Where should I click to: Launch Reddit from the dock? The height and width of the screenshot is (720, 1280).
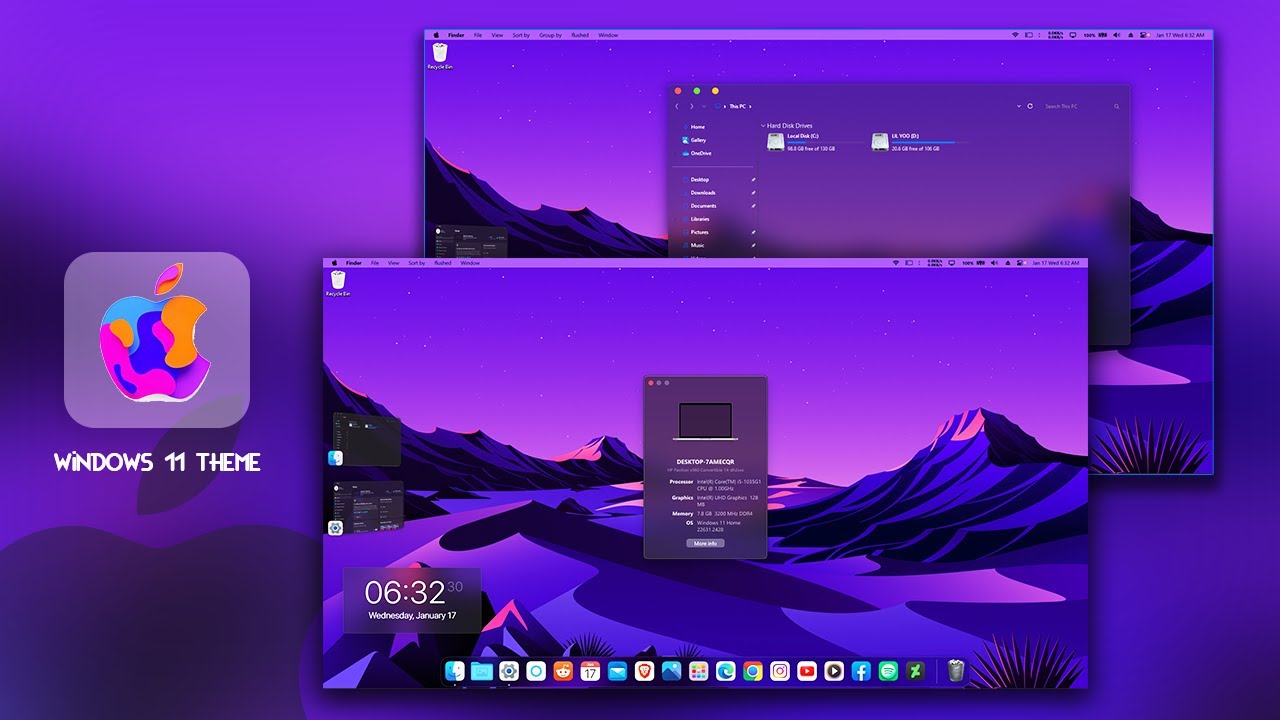(564, 671)
